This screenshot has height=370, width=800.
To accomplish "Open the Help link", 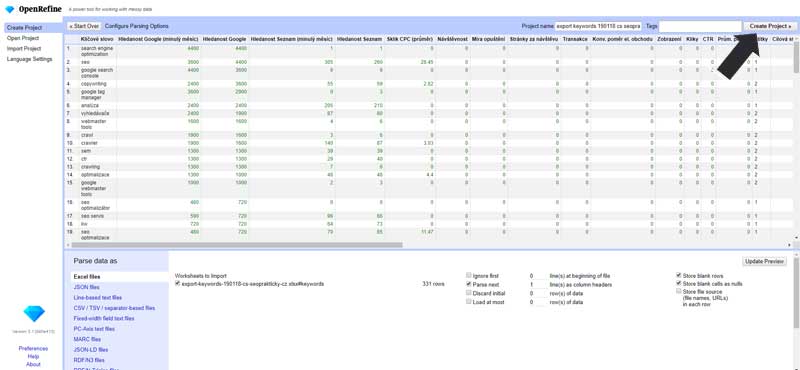I will pos(33,357).
